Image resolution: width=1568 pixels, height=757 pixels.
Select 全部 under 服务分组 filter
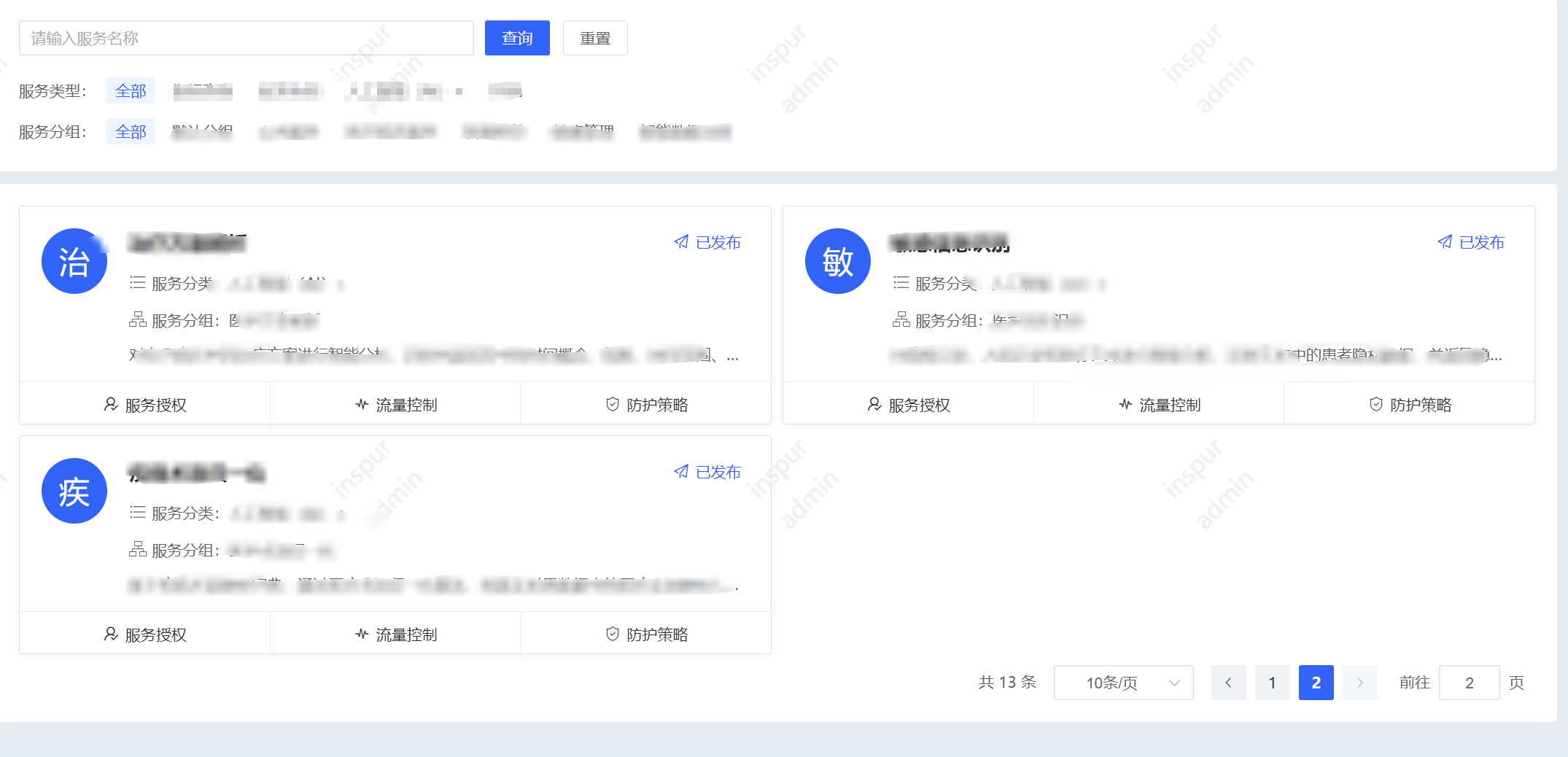(131, 132)
